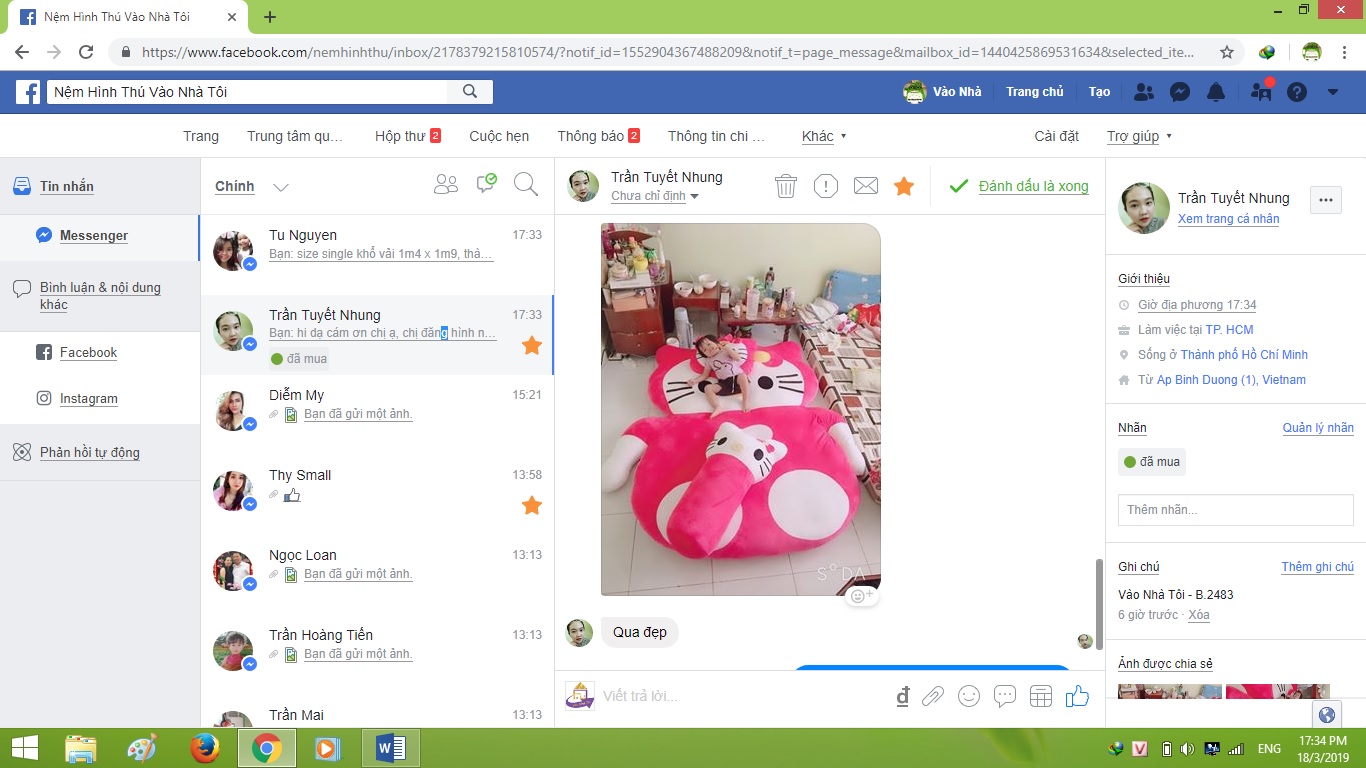This screenshot has width=1366, height=768.
Task: Open the Messenger icon in top bar
Action: click(x=1180, y=92)
